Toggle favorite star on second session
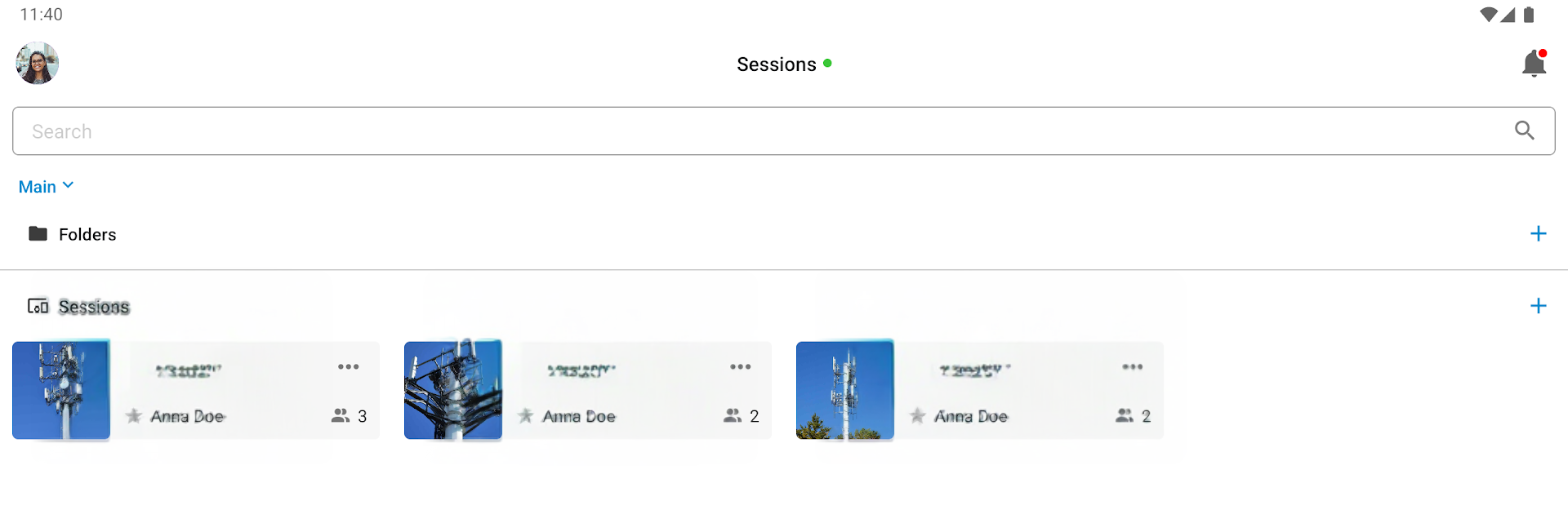The width and height of the screenshot is (1568, 514). [x=526, y=416]
